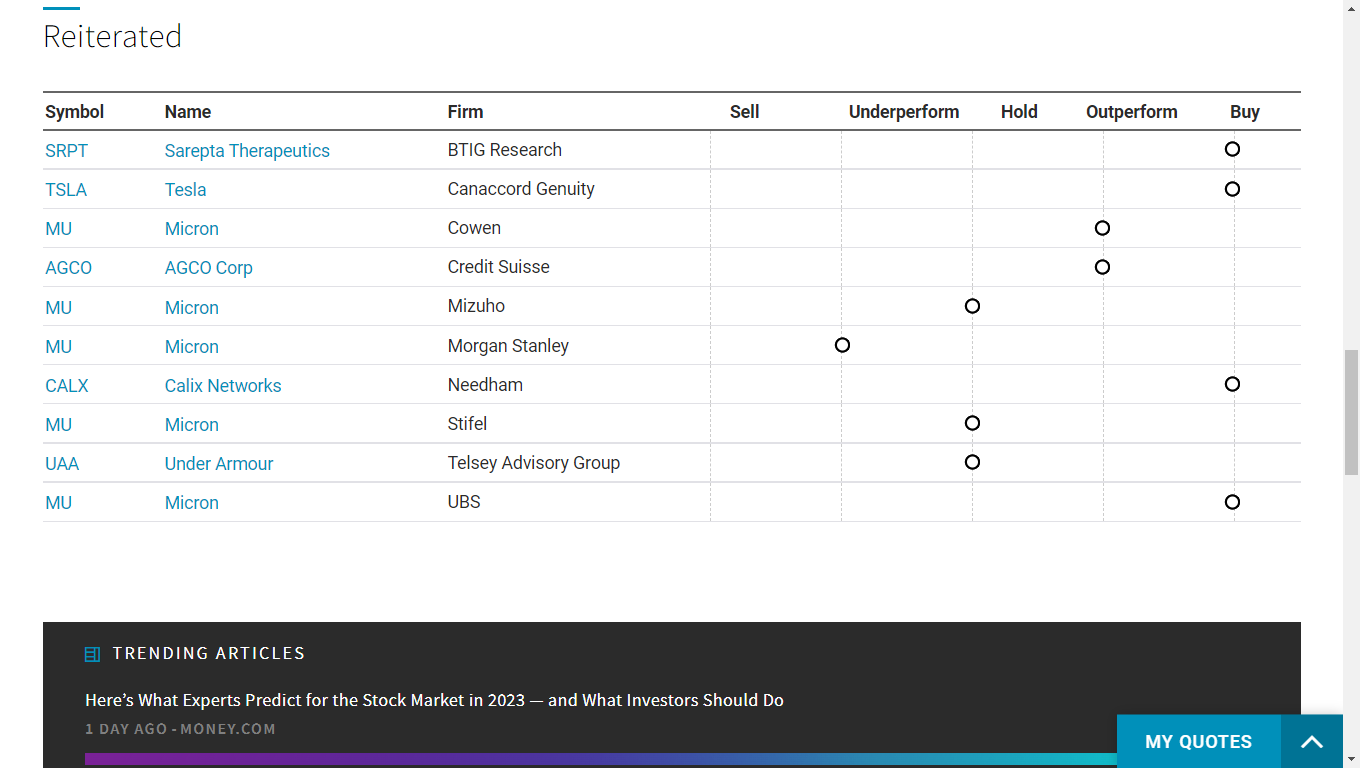Click Cowen's Outperform rating circle for Micron
This screenshot has width=1360, height=768.
[x=1102, y=228]
